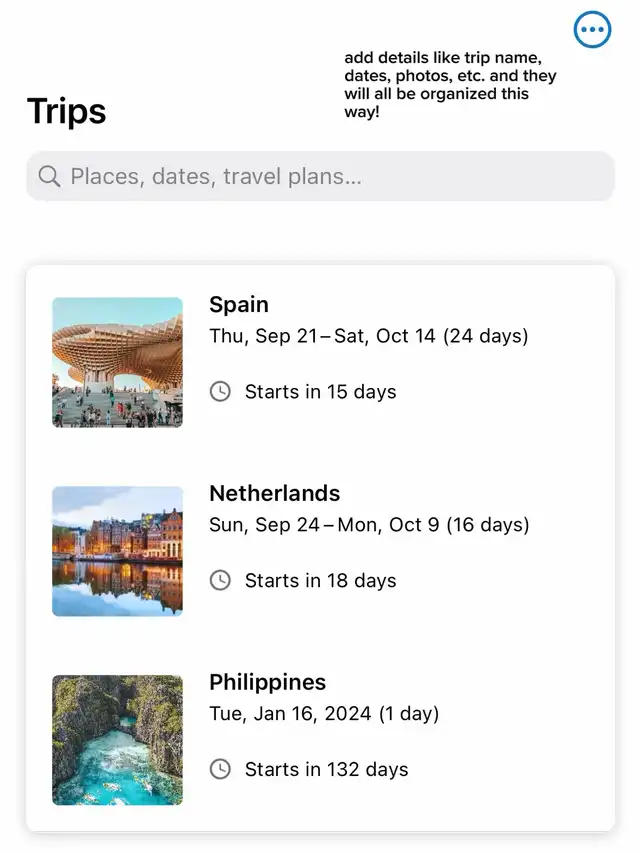Select the Netherlands trip title
Viewport: 640px width, 853px height.
coord(275,493)
